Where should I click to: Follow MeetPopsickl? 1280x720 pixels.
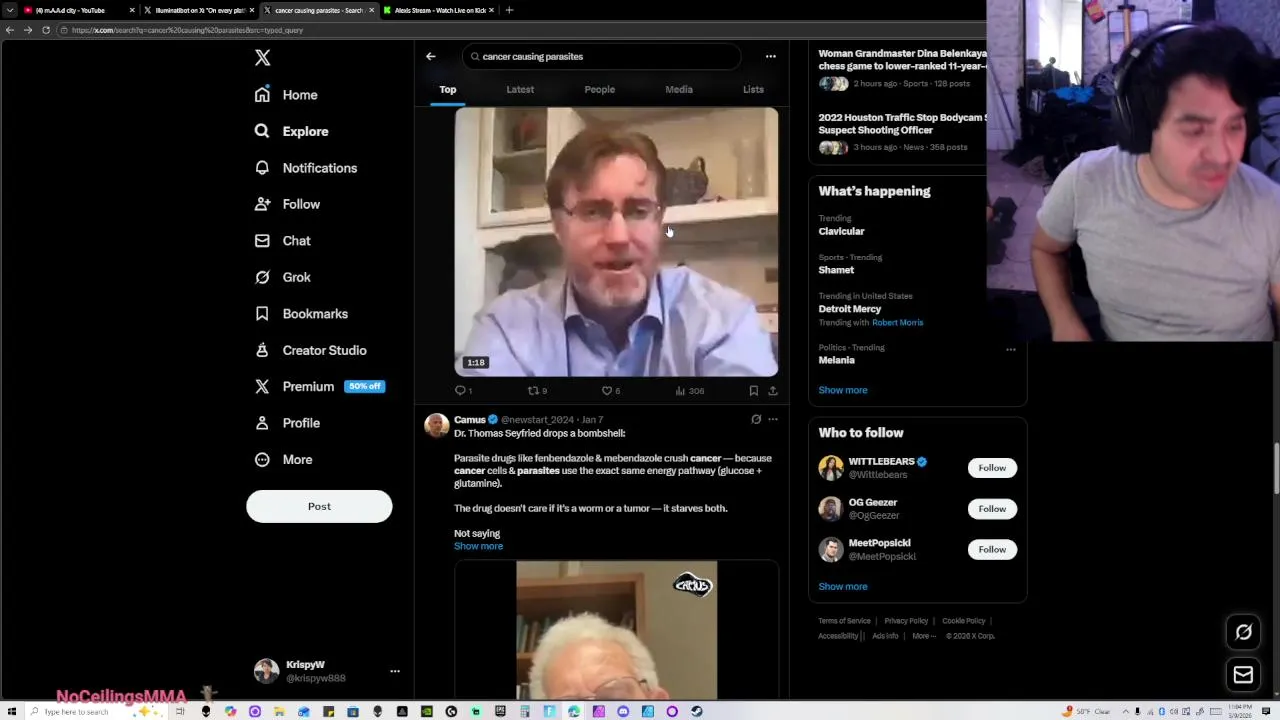[992, 549]
